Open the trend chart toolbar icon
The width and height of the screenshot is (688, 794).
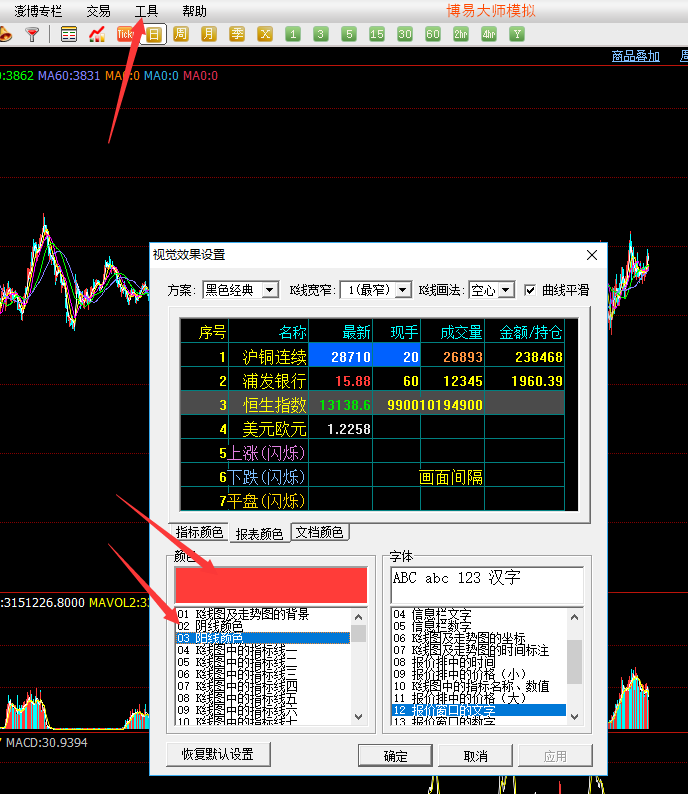(x=97, y=34)
